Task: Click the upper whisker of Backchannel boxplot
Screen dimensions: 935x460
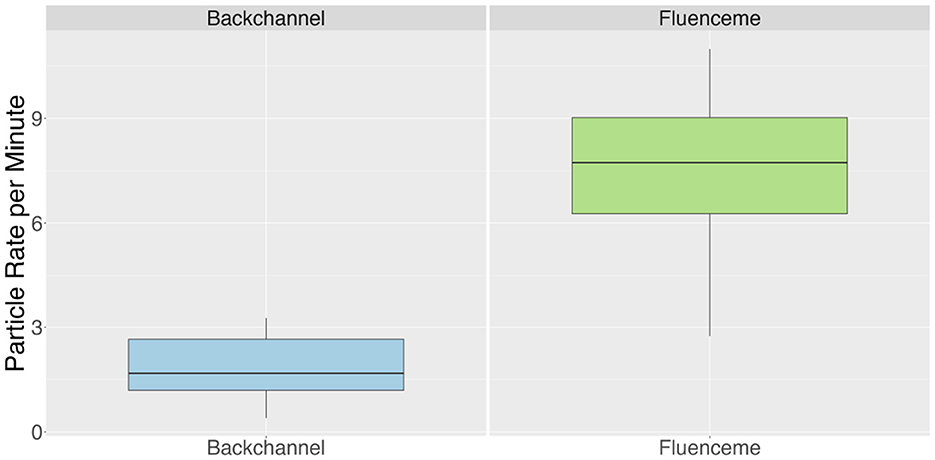Action: (266, 328)
